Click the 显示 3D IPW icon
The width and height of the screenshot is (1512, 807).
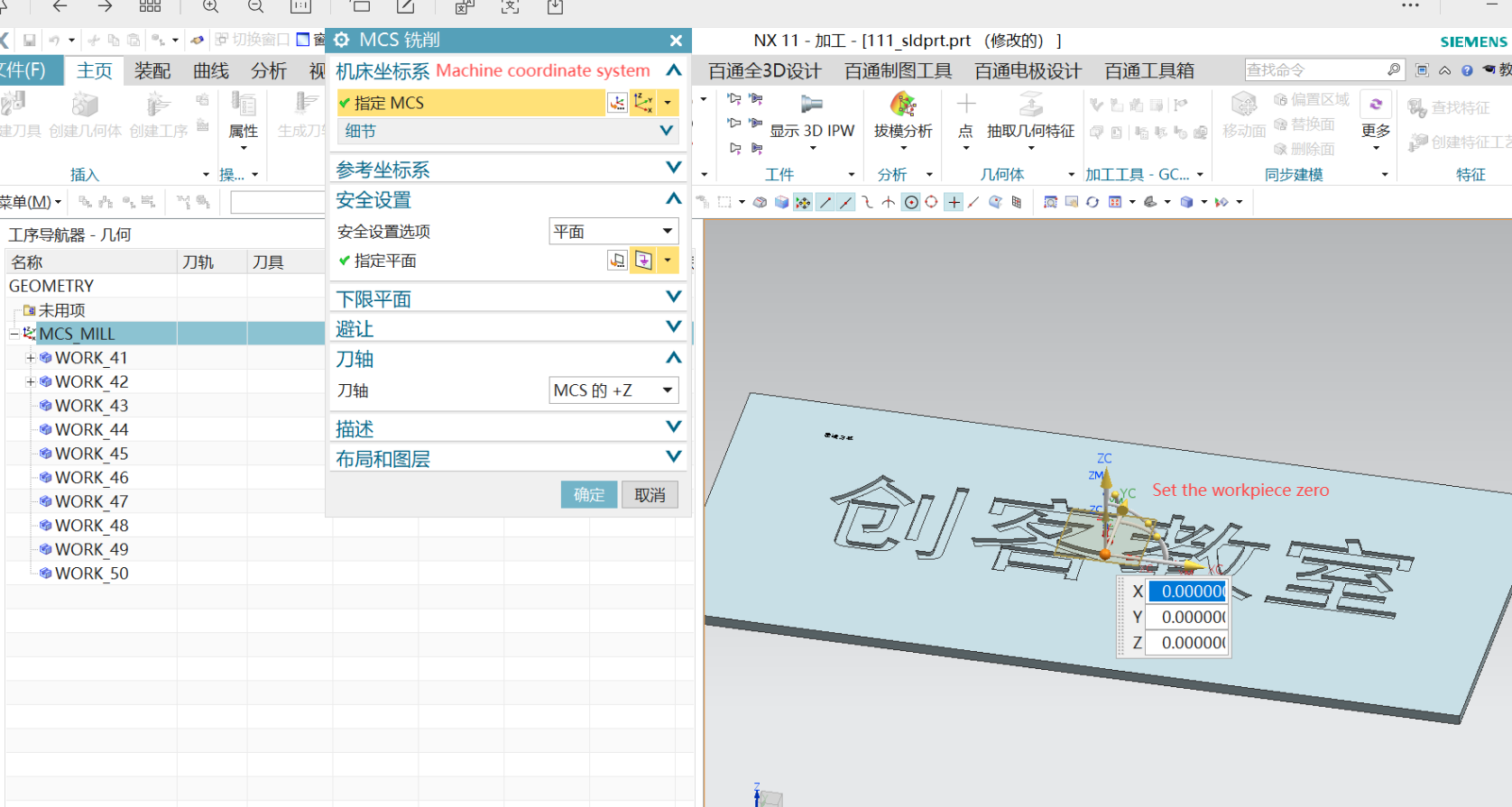tap(812, 104)
